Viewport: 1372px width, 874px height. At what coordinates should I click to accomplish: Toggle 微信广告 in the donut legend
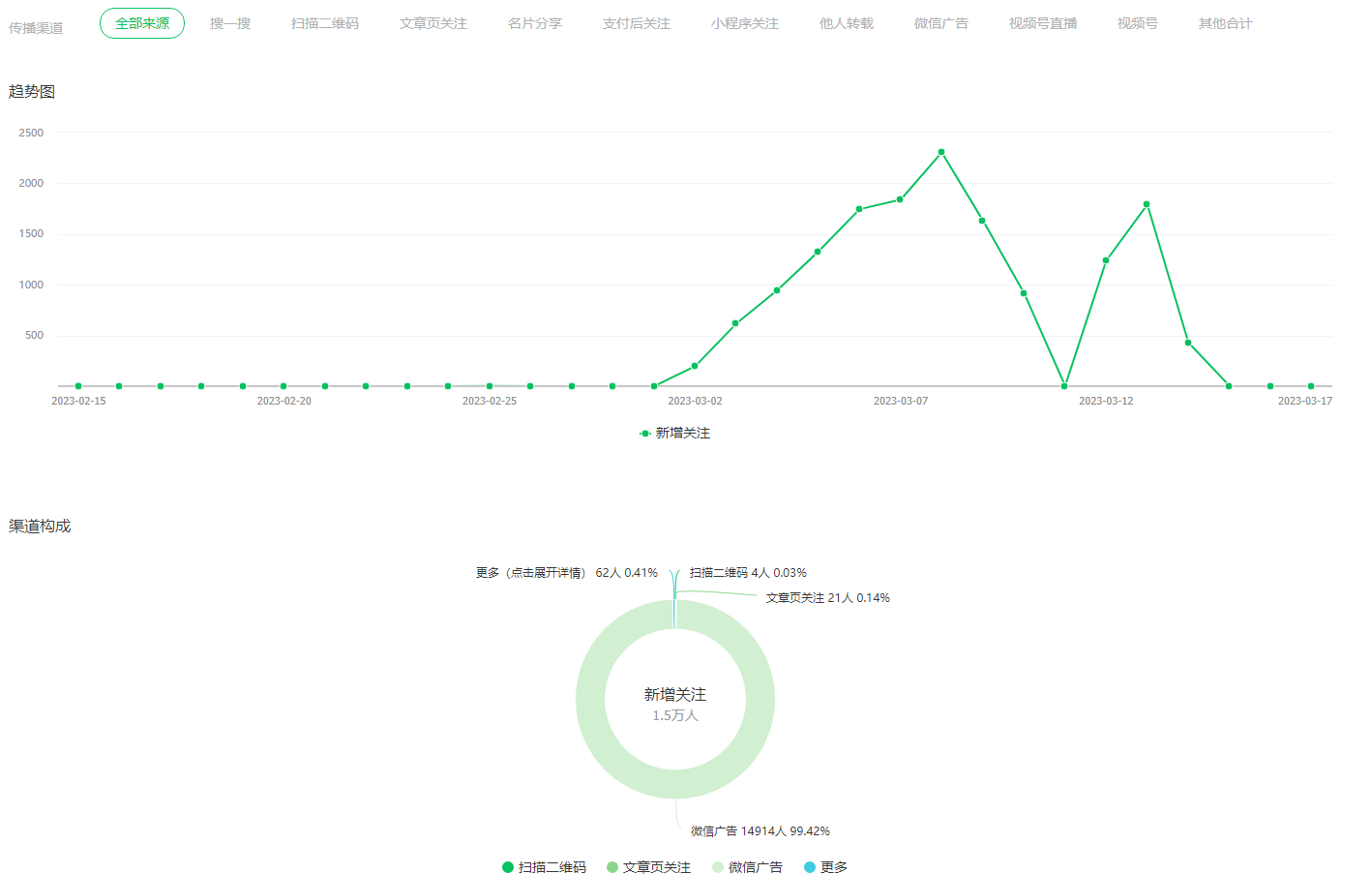coord(747,867)
